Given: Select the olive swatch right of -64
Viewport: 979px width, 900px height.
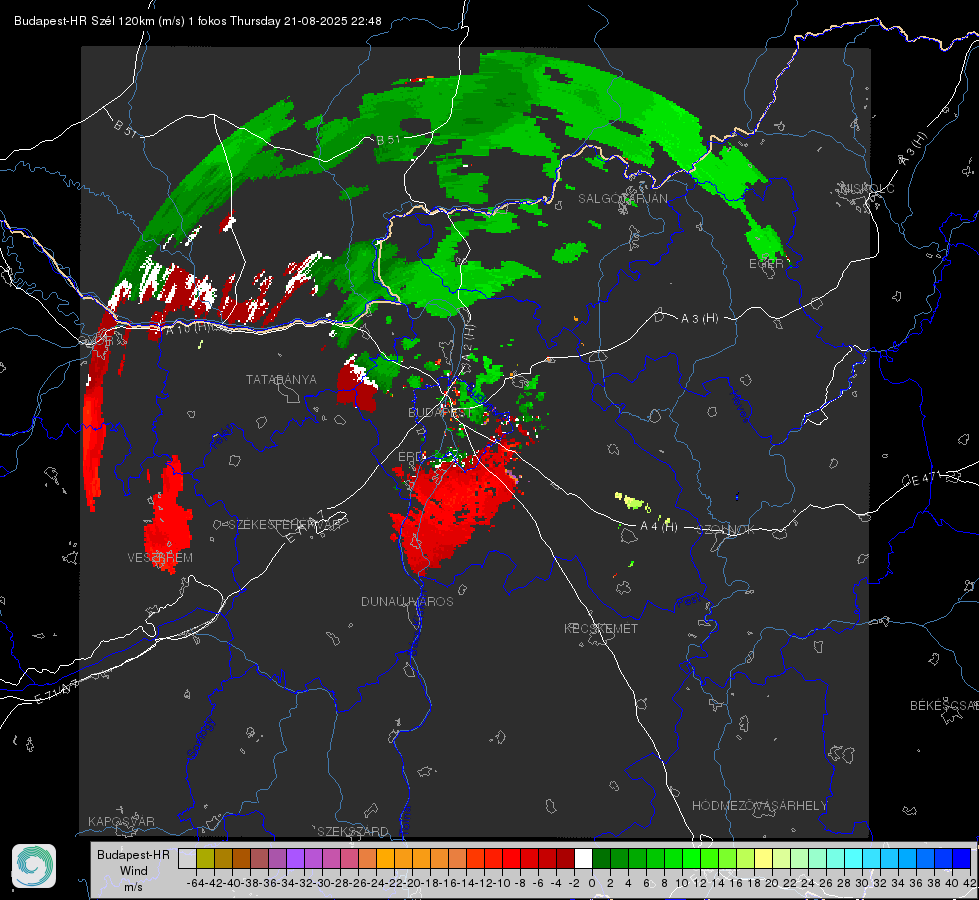Looking at the screenshot, I should point(205,858).
